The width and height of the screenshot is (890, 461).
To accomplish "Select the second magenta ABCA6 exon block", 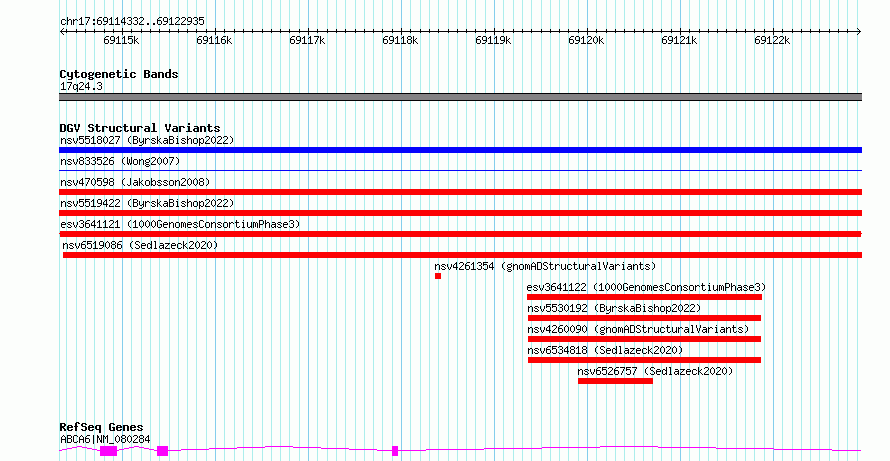I will [162, 451].
